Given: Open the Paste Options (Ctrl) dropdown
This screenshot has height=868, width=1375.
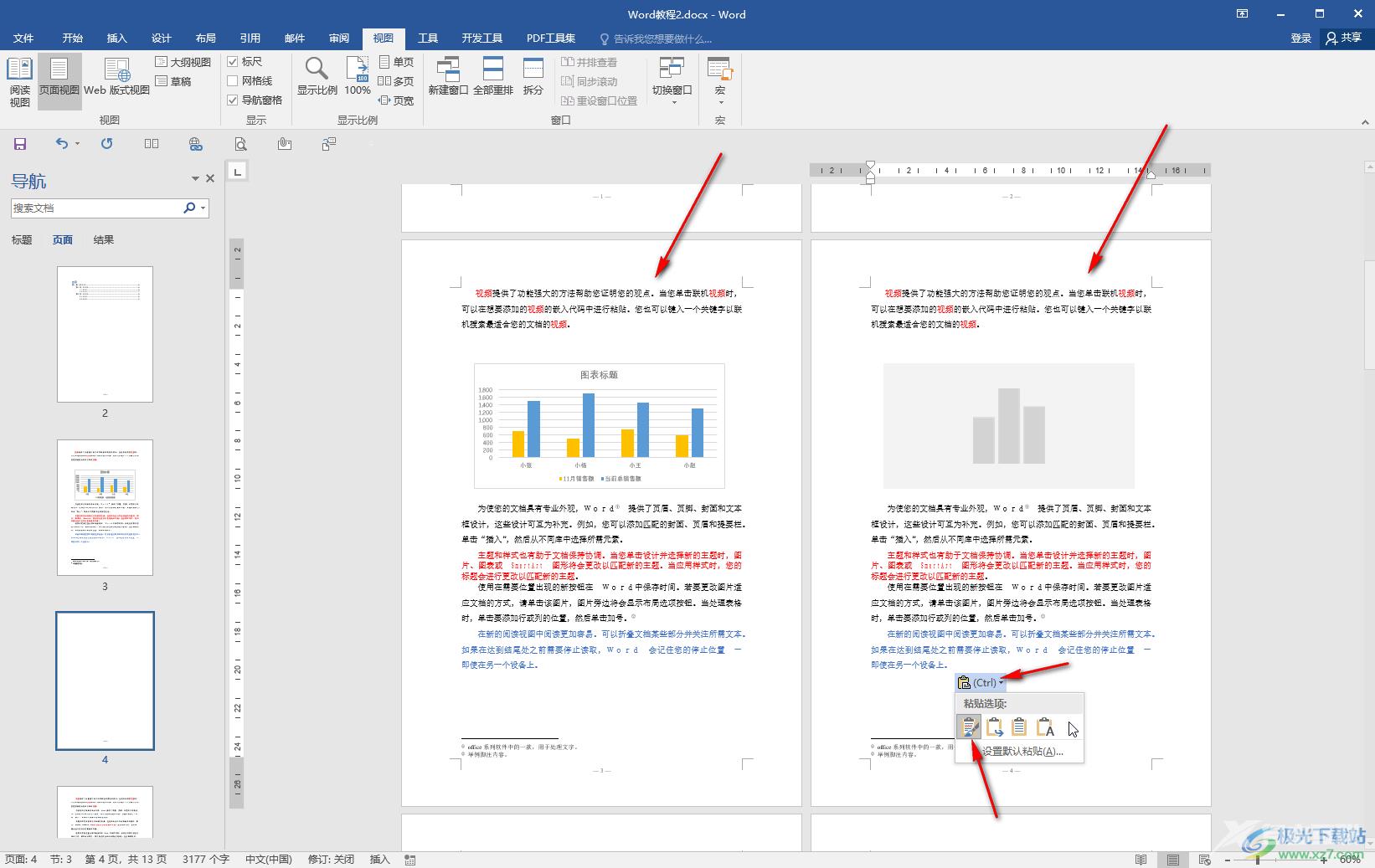Looking at the screenshot, I should 980,683.
